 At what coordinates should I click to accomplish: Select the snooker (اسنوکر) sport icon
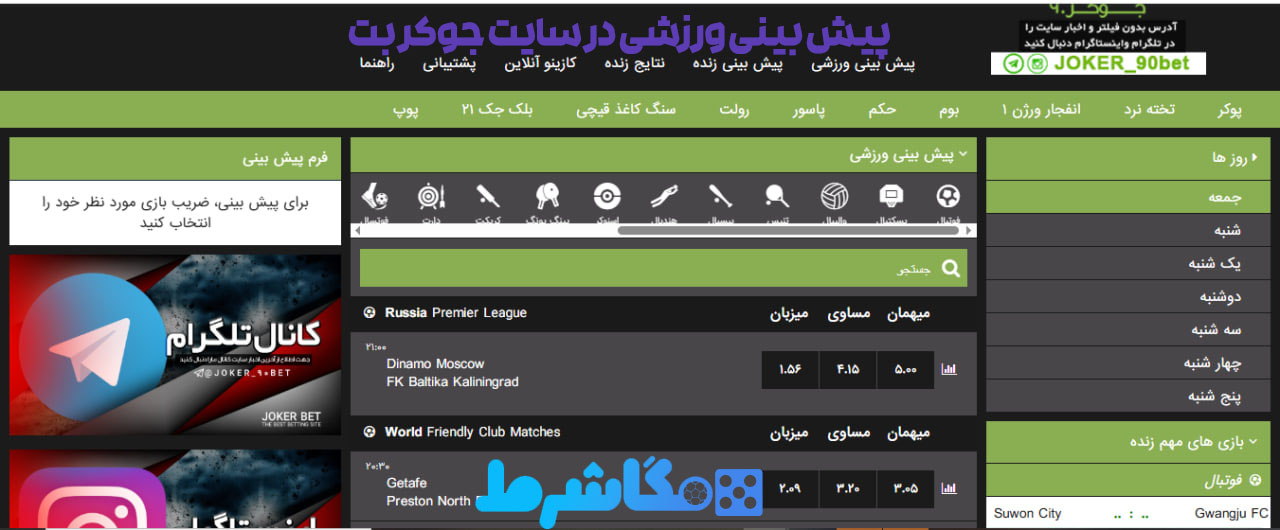[x=607, y=196]
